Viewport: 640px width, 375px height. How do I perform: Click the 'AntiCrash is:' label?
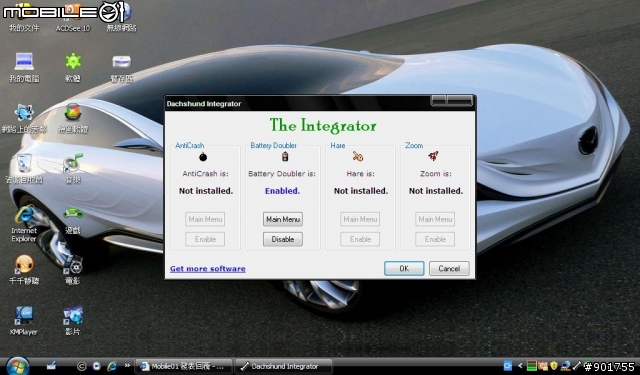(205, 173)
